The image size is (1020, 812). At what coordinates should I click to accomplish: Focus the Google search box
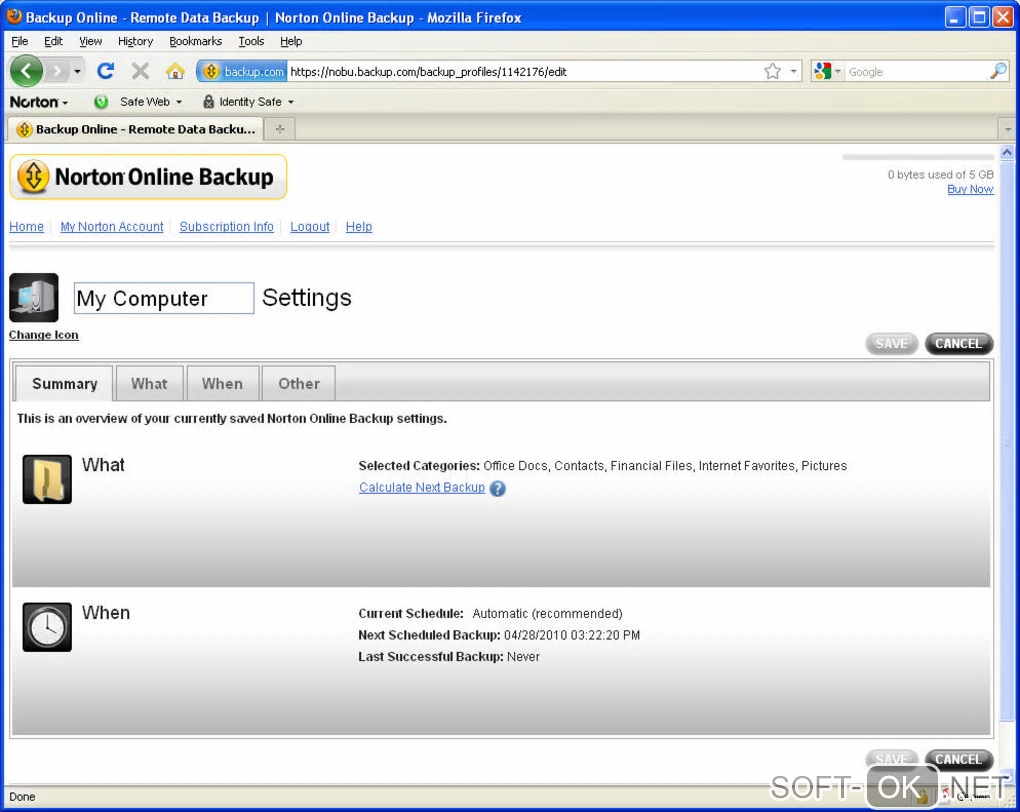tap(916, 72)
